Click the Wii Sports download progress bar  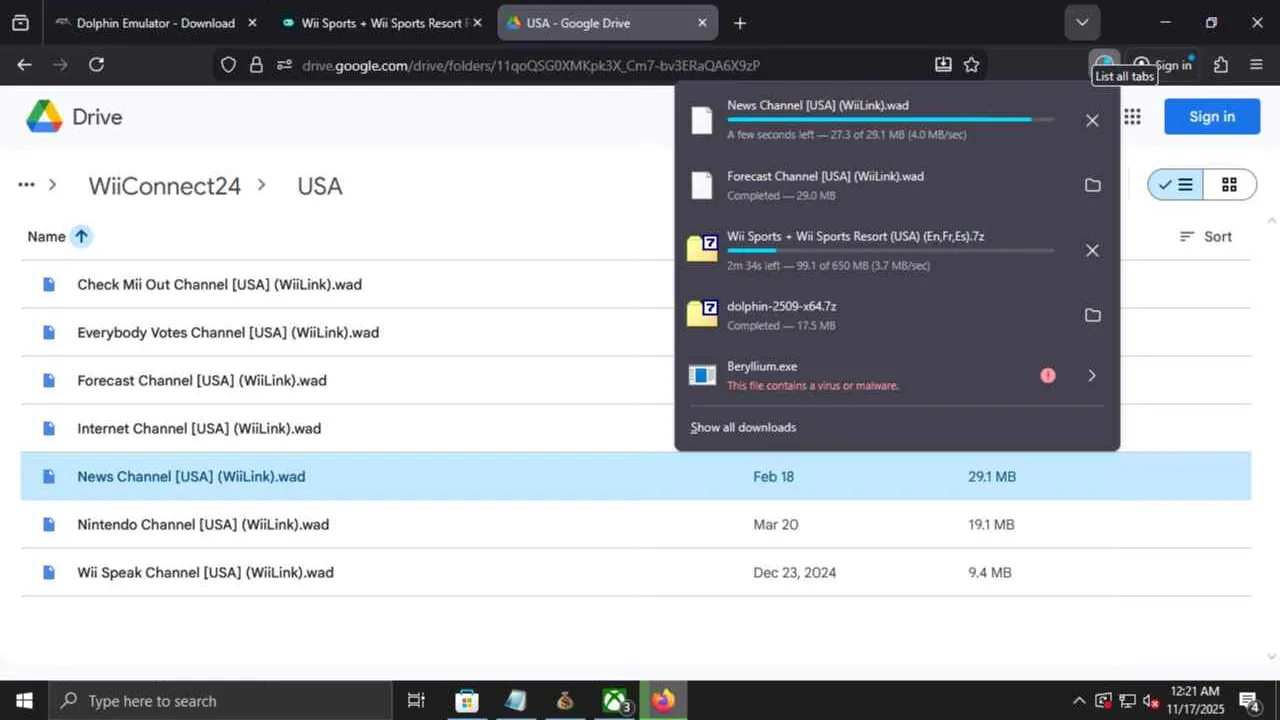890,251
